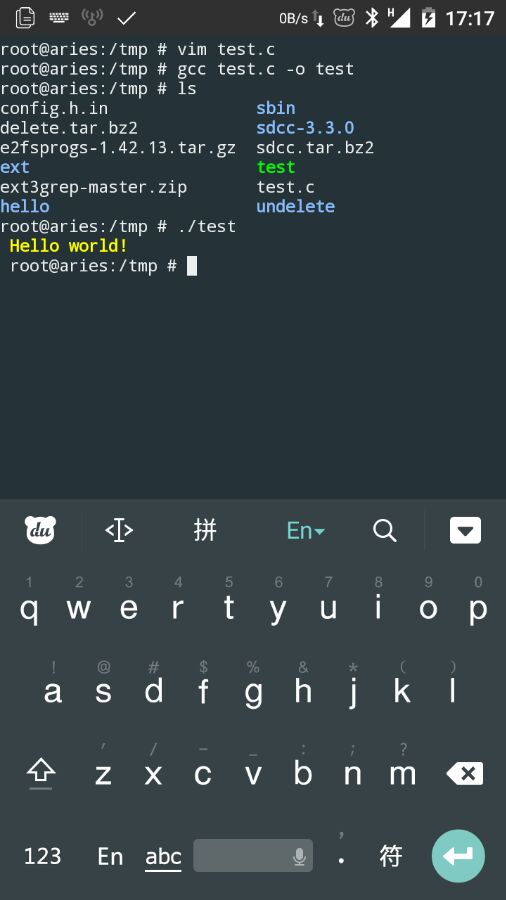The height and width of the screenshot is (900, 506).
Task: Switch to the 123 numeric keypad
Action: tap(42, 856)
